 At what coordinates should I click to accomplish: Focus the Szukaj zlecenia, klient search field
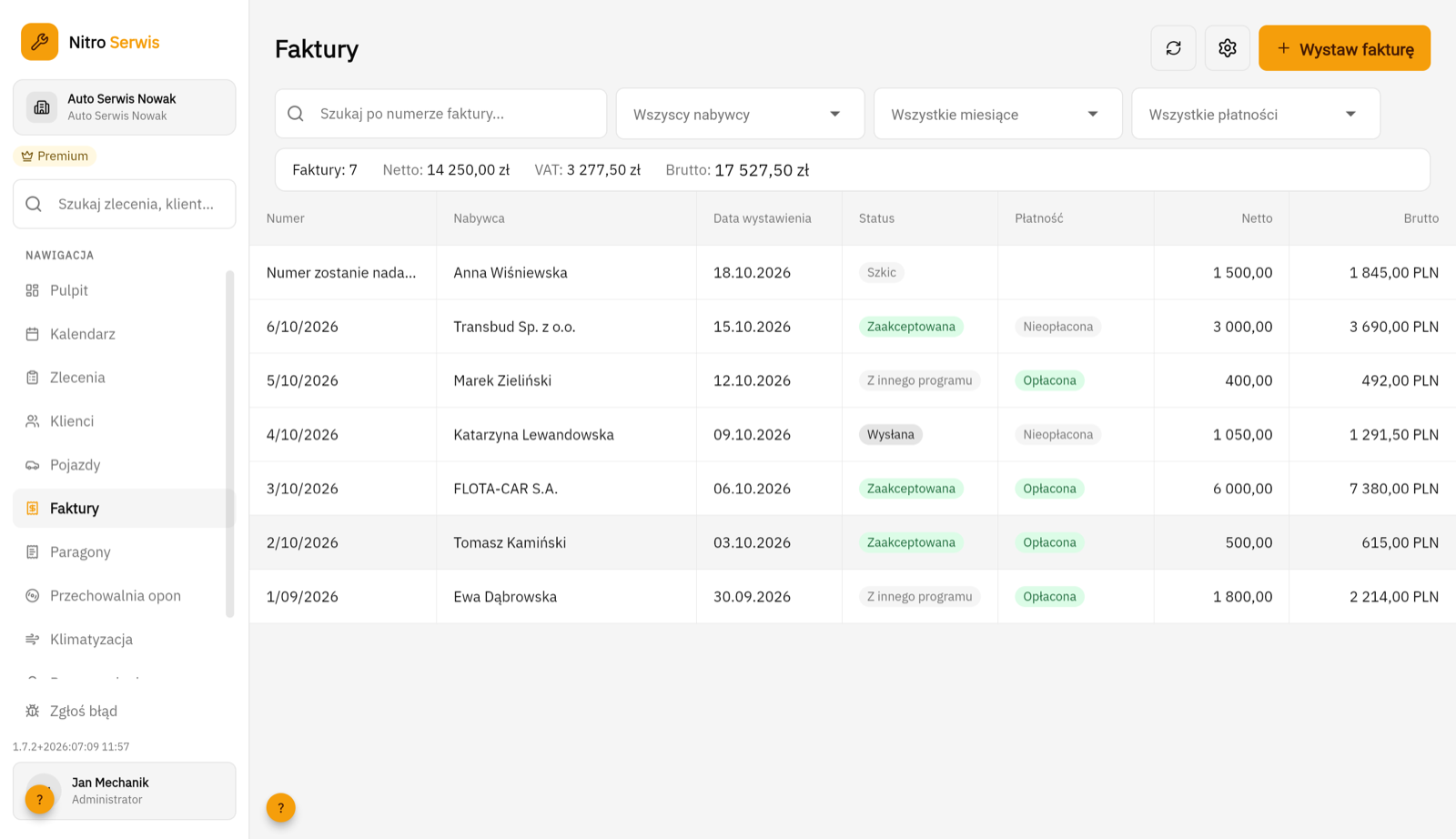(x=125, y=204)
